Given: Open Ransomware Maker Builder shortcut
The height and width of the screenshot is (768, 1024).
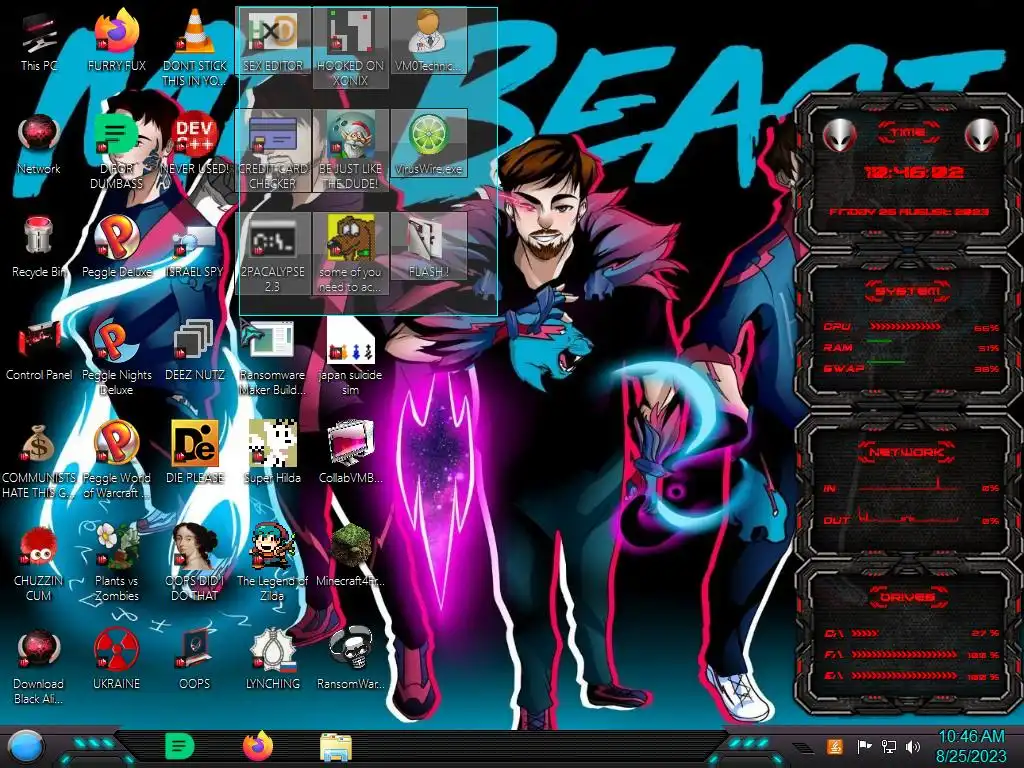Looking at the screenshot, I should (x=273, y=358).
